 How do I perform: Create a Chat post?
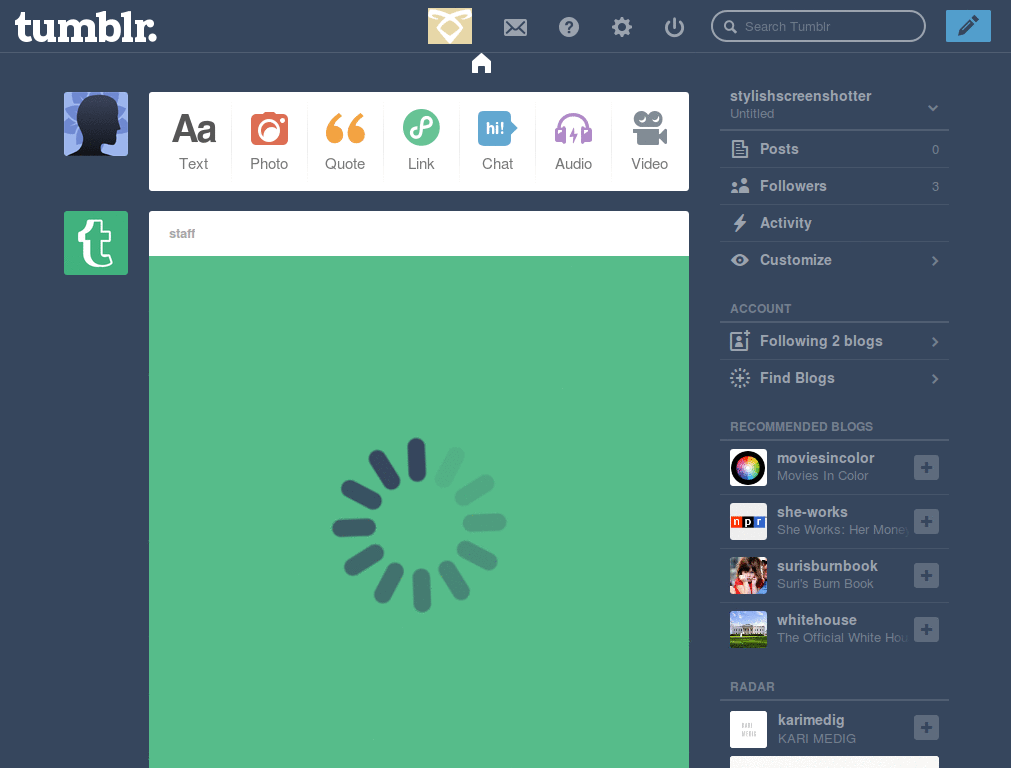(498, 141)
